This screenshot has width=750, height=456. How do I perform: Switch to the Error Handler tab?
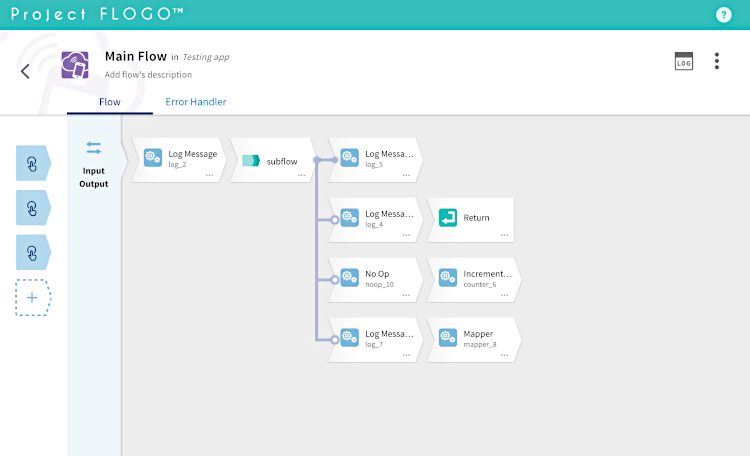click(x=196, y=102)
